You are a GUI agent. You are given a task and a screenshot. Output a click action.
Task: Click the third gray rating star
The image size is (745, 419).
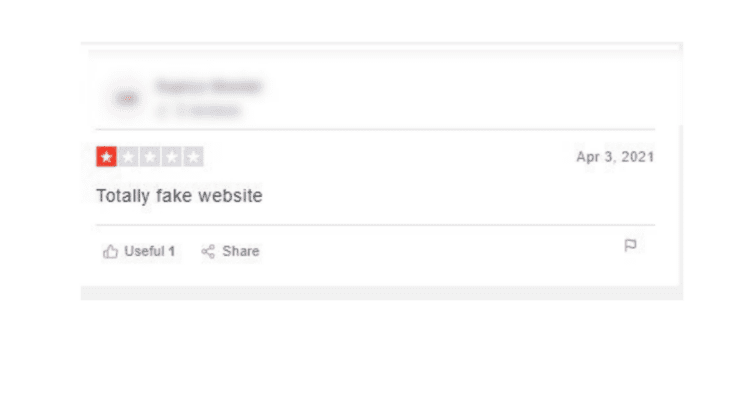150,156
